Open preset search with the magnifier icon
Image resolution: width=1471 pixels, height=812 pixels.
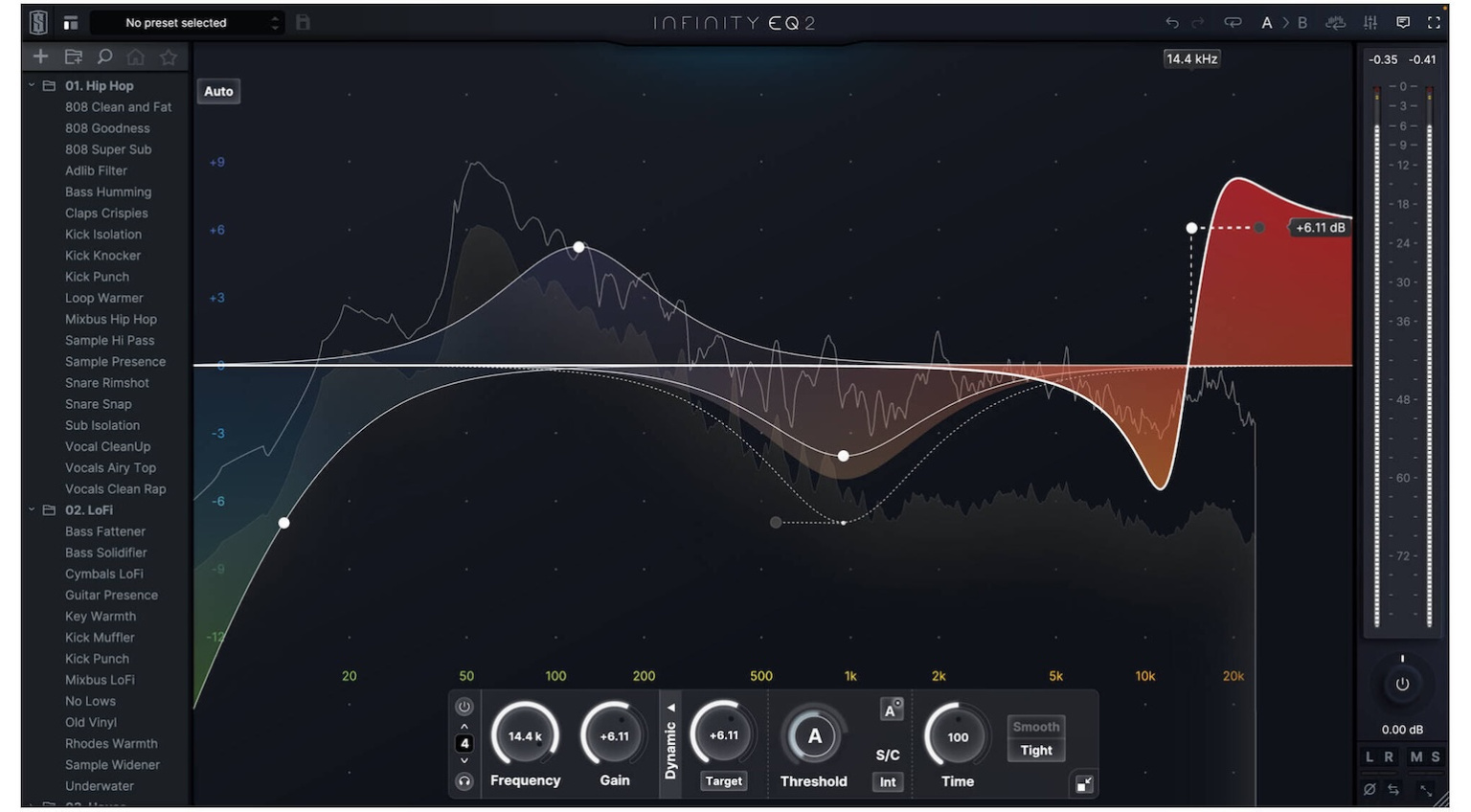pos(105,56)
